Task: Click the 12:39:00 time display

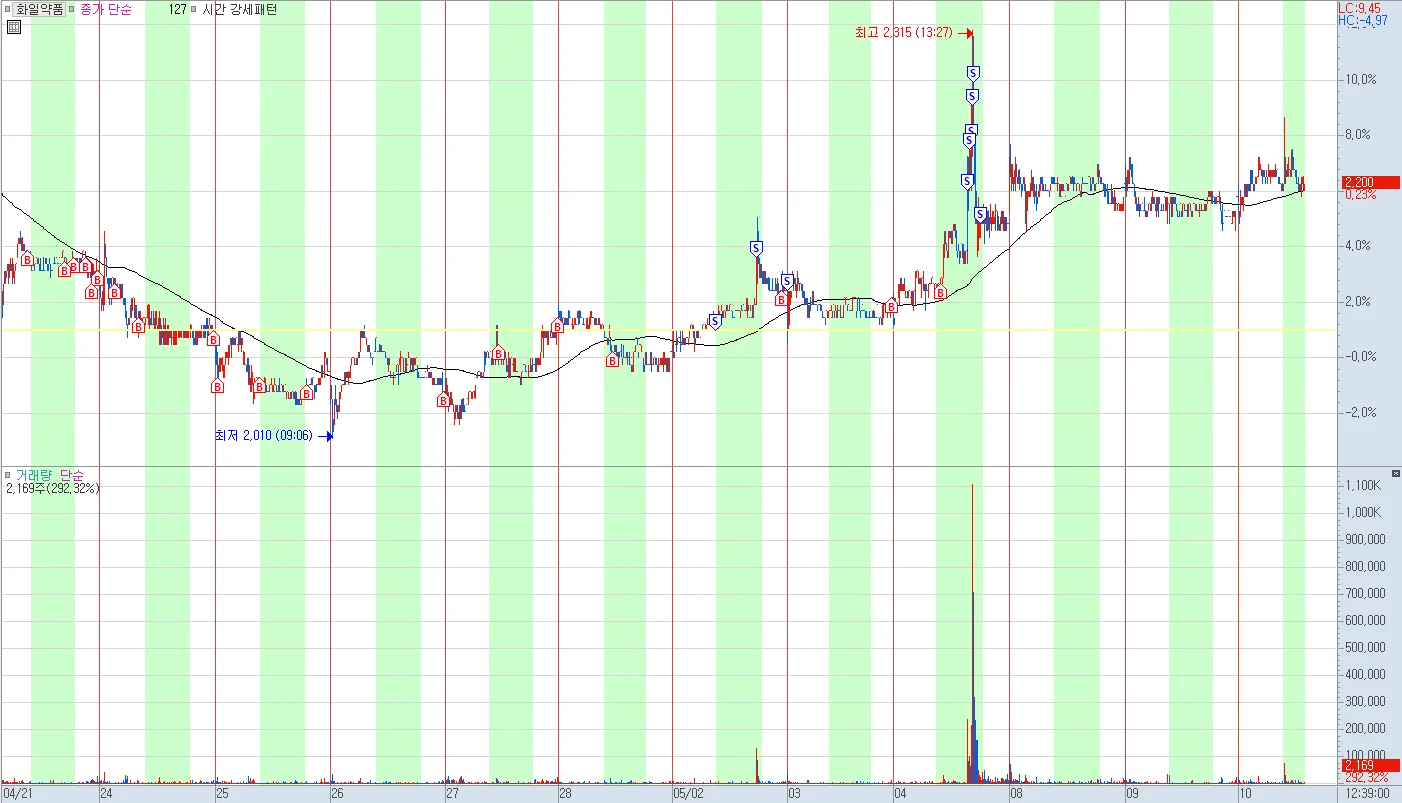Action: [x=1365, y=793]
